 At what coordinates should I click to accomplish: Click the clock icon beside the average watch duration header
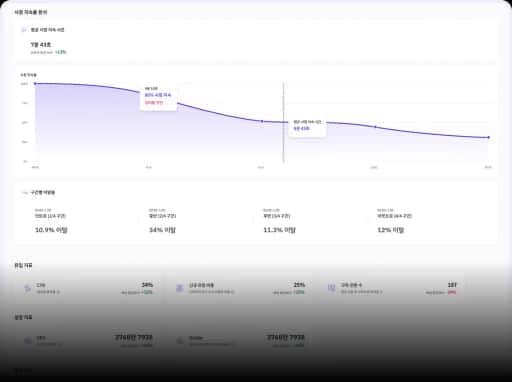[24, 30]
